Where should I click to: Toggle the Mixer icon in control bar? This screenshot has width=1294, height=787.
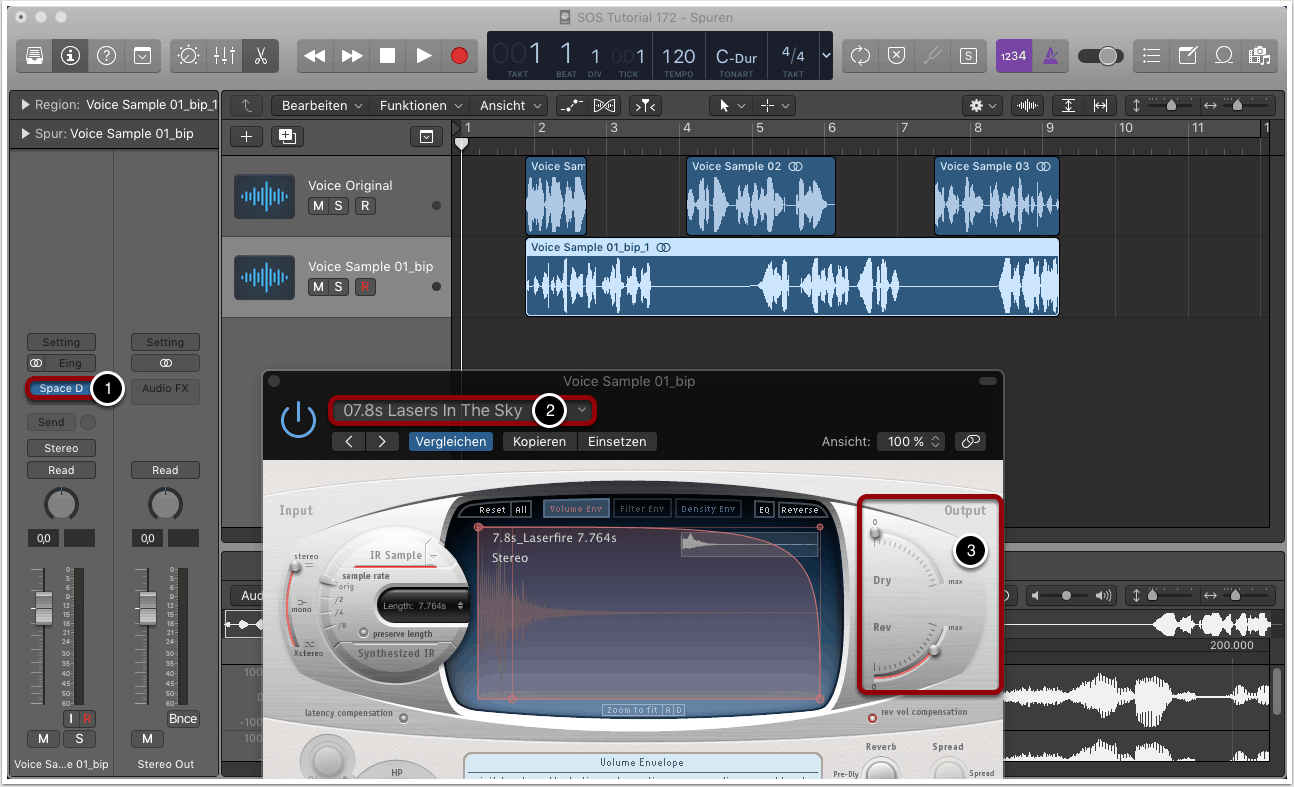tap(225, 56)
